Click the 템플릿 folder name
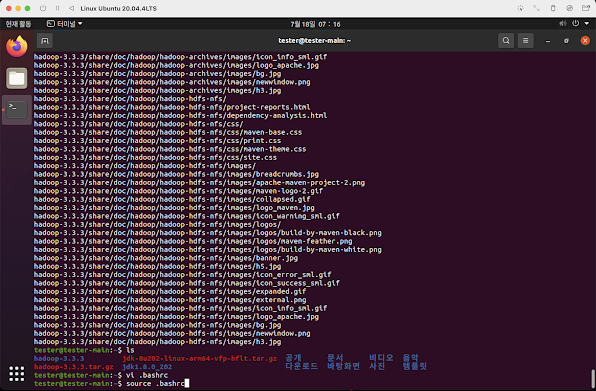596x391 pixels. point(415,366)
